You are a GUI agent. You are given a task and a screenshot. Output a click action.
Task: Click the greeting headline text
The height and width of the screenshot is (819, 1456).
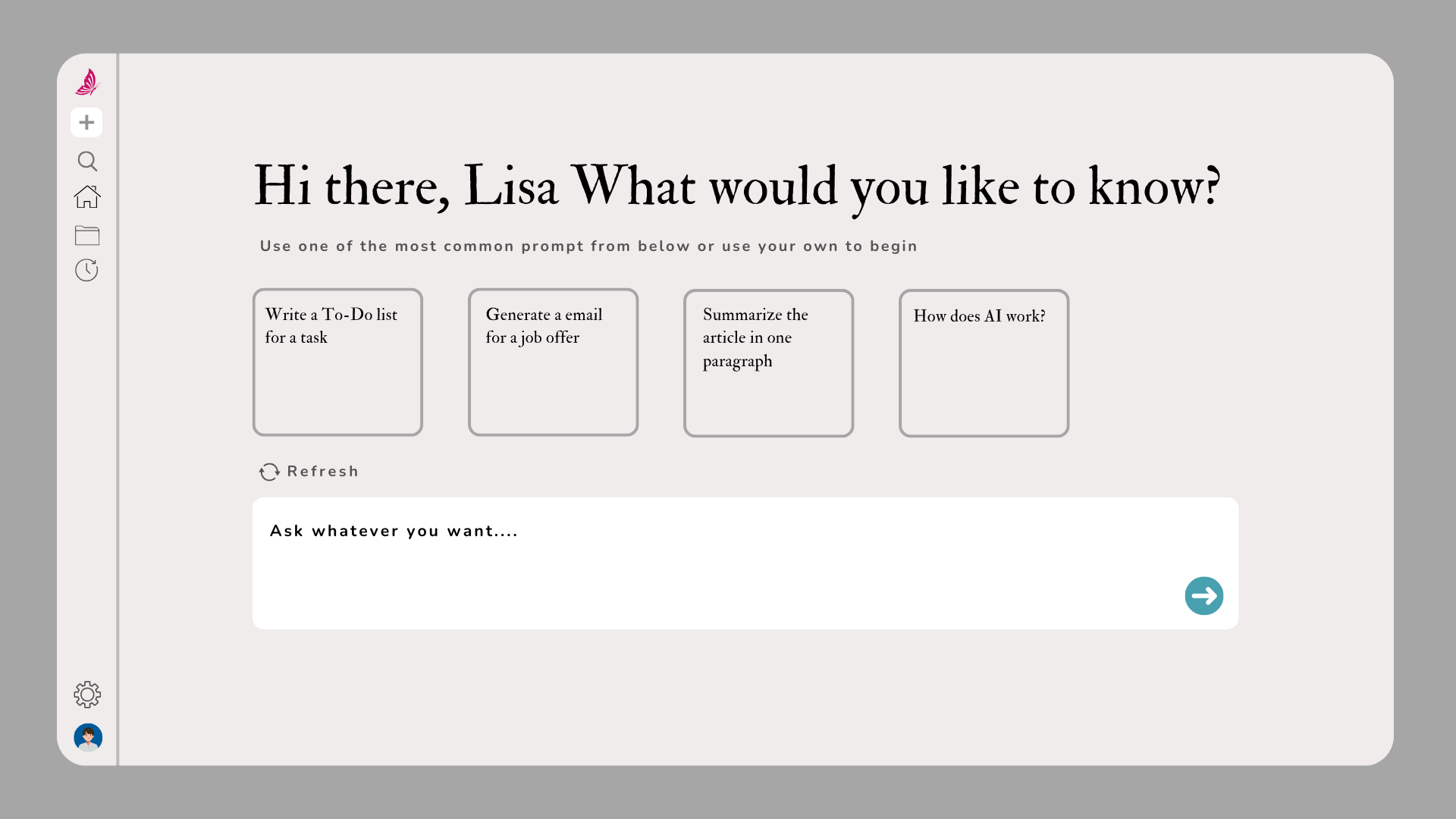tap(736, 187)
